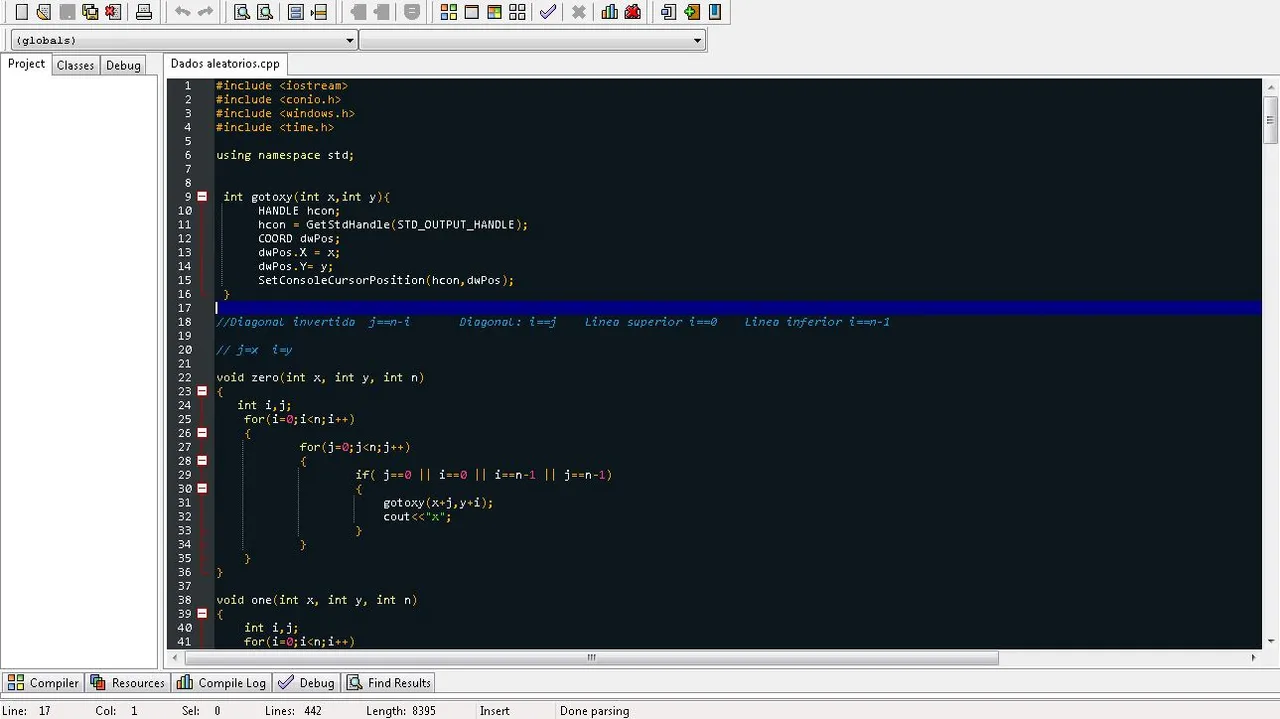Click the New file toolbar icon

pos(21,12)
